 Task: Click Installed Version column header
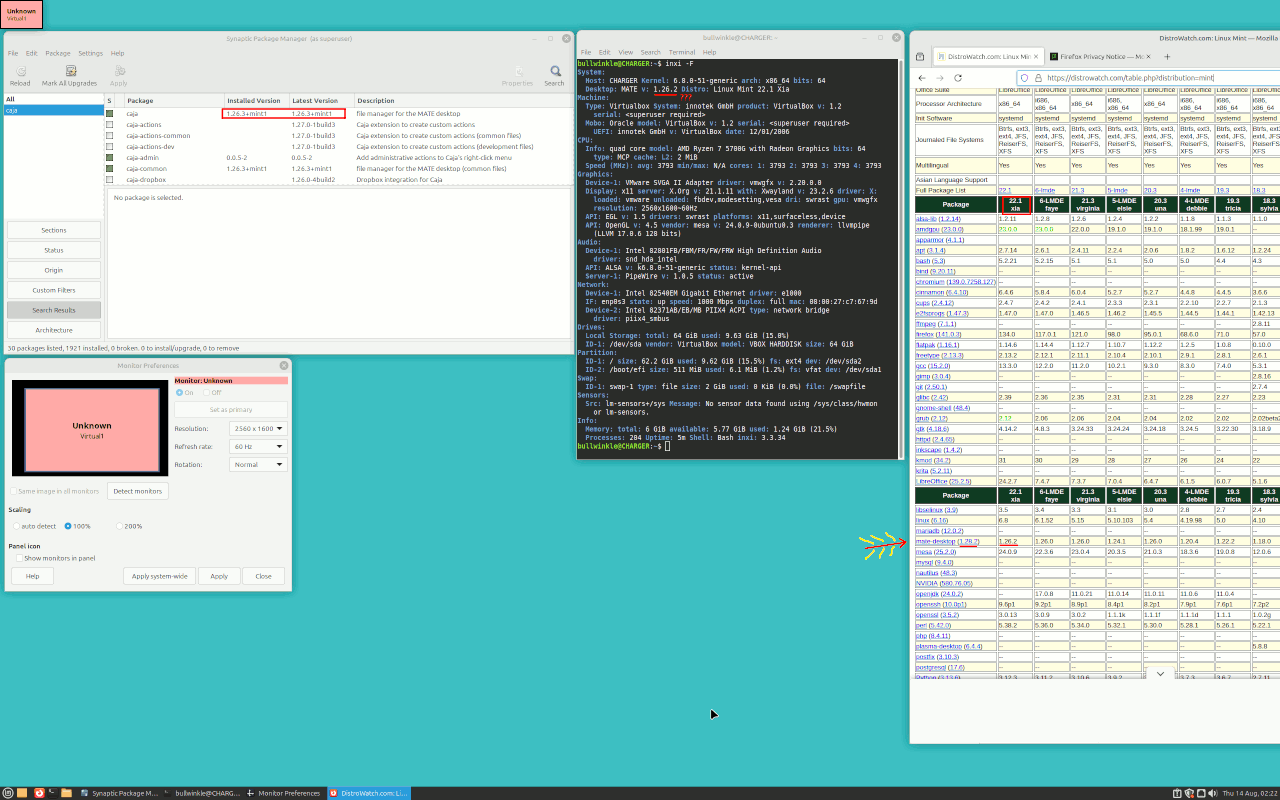[255, 100]
